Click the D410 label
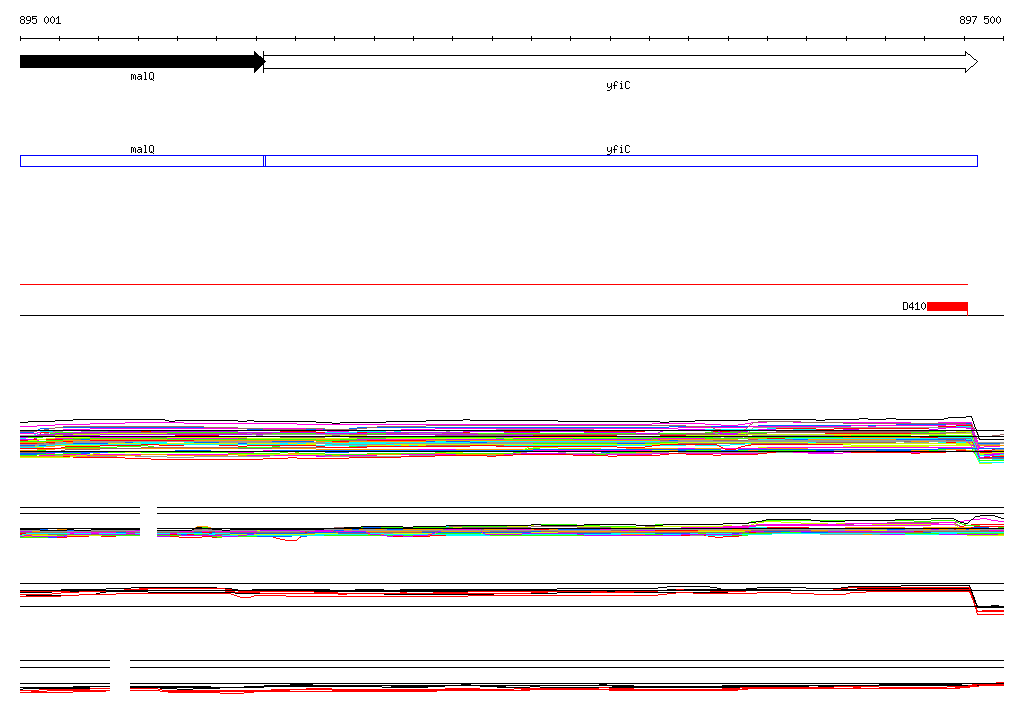 tap(914, 306)
